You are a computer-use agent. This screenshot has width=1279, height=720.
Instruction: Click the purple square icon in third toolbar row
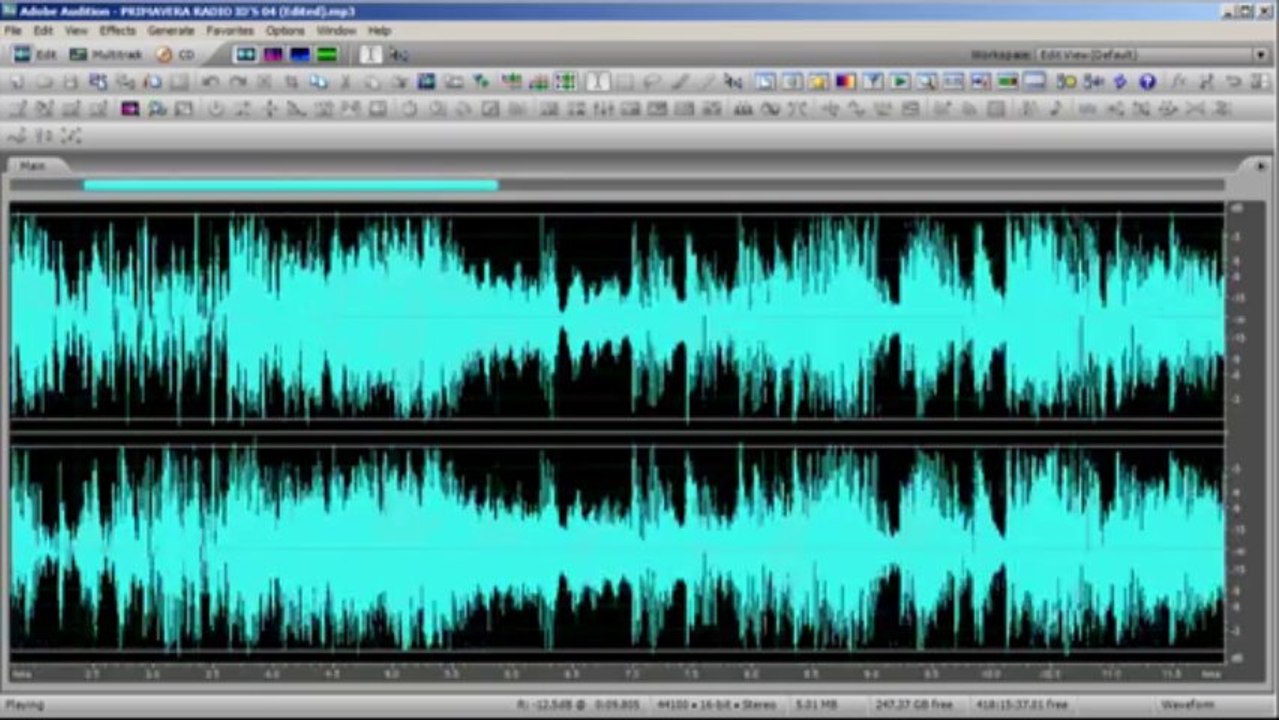[x=130, y=108]
